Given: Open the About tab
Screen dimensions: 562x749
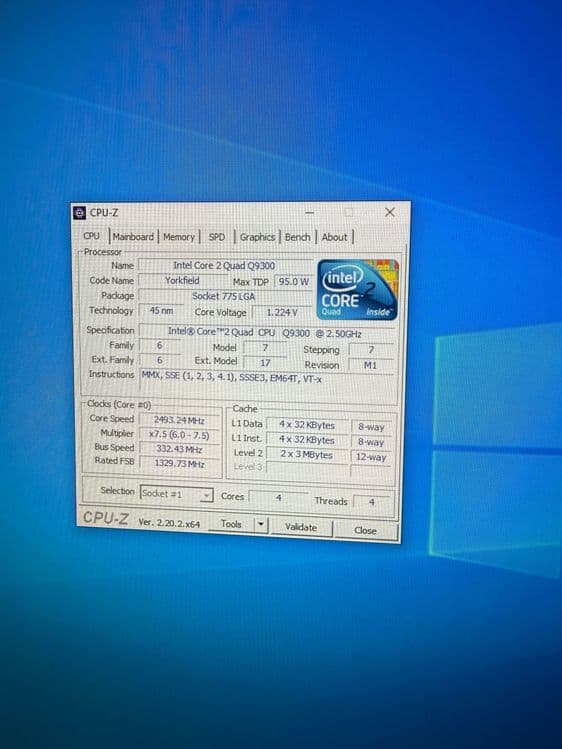Looking at the screenshot, I should pos(334,237).
